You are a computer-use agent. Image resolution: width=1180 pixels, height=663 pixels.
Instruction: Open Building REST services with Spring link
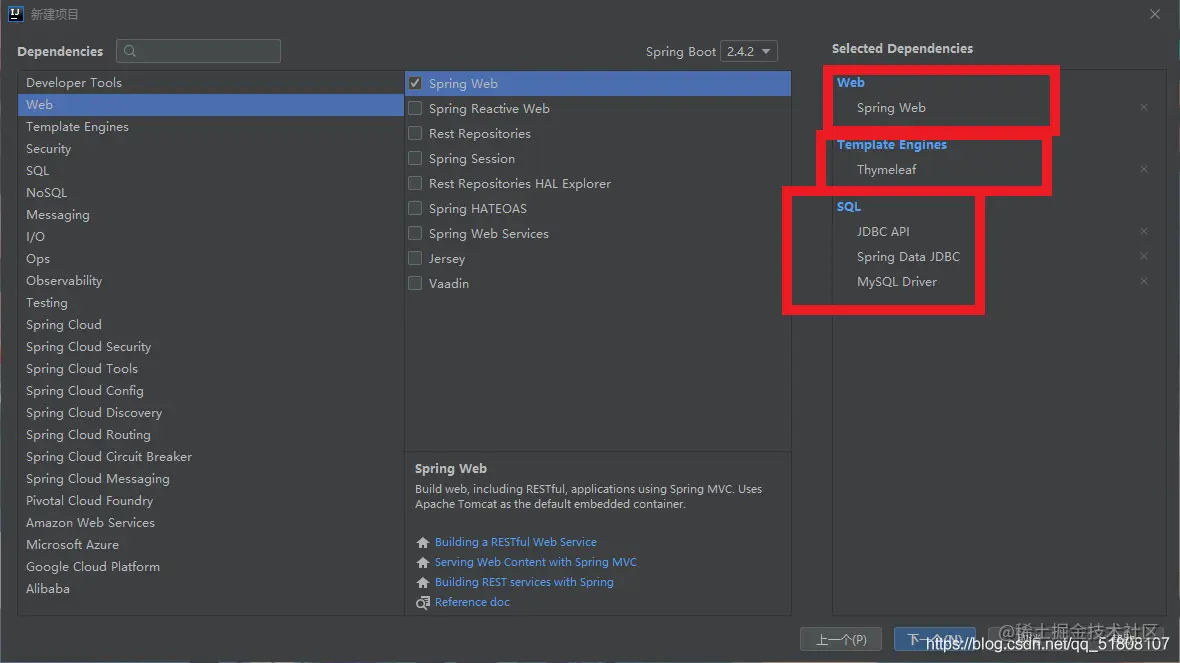point(524,582)
